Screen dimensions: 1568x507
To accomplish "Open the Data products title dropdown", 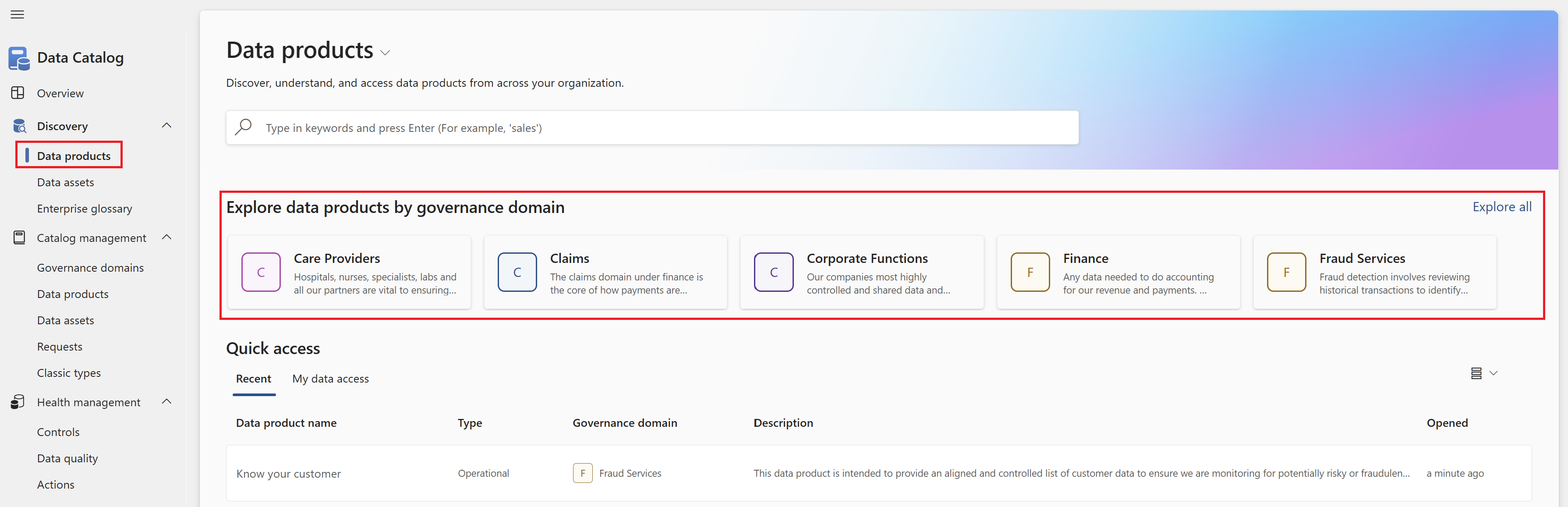I will coord(385,53).
